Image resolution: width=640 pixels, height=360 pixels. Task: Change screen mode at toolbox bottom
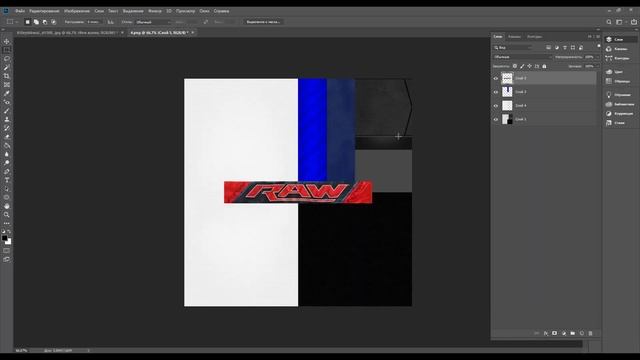click(7, 259)
